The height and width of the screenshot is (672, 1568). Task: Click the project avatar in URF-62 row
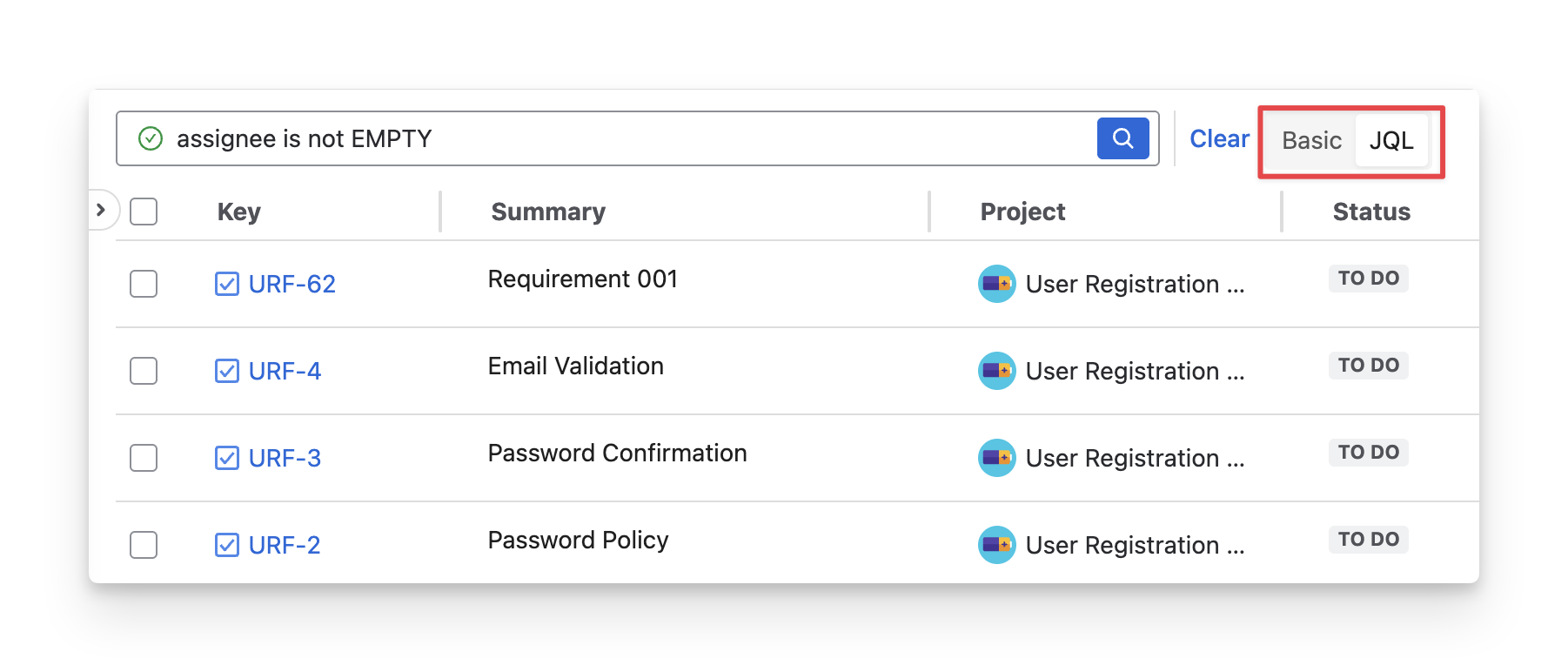[x=996, y=284]
